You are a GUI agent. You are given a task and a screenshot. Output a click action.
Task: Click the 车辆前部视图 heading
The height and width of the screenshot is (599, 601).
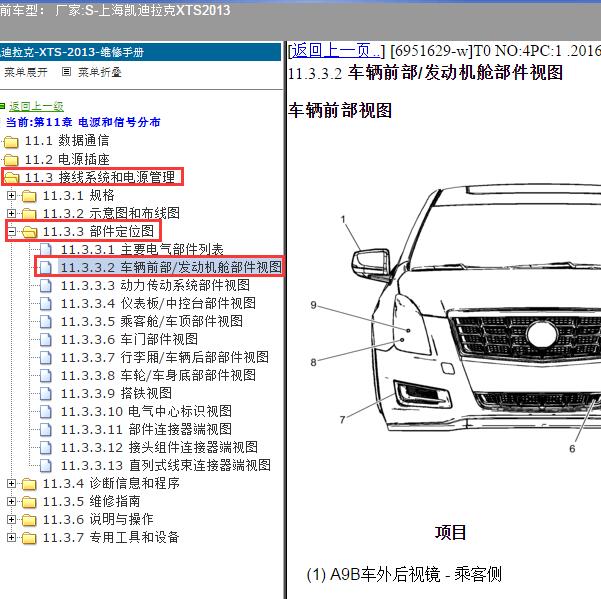click(340, 110)
